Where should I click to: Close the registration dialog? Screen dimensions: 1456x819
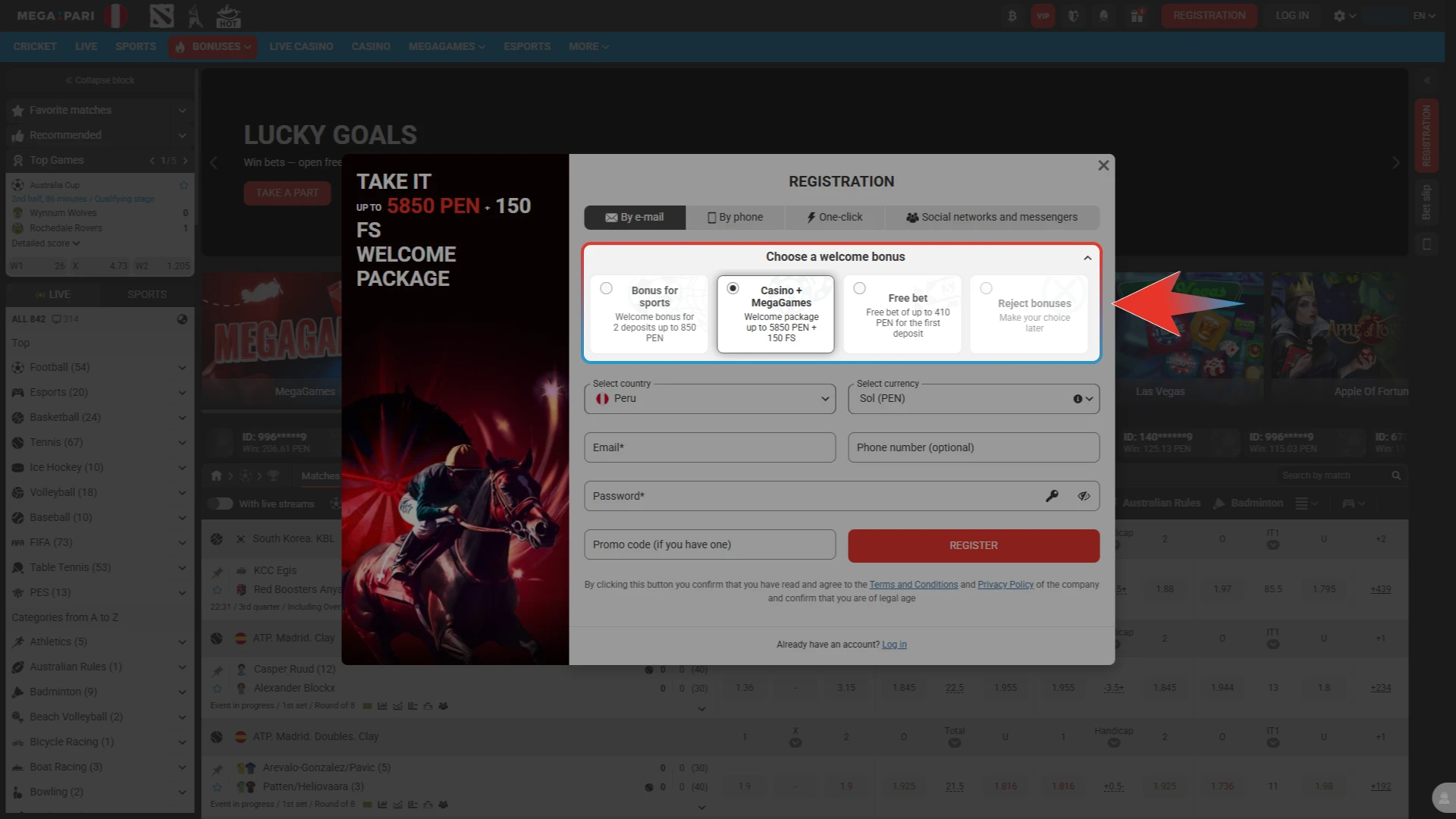point(1103,165)
